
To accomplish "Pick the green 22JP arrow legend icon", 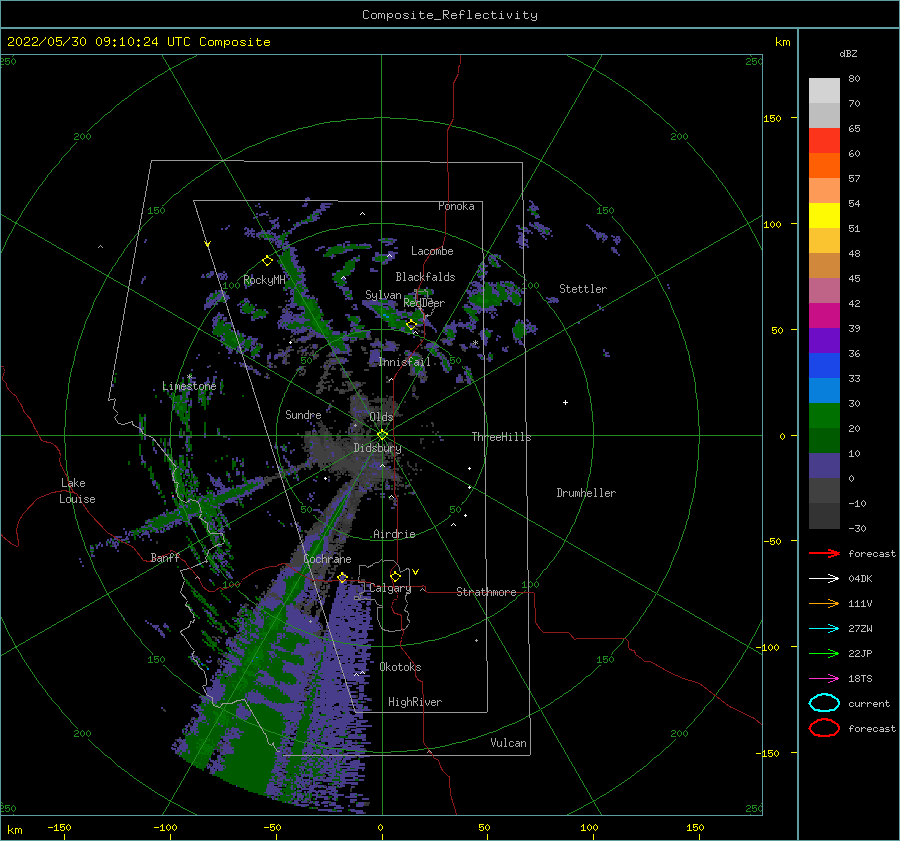I will 824,653.
